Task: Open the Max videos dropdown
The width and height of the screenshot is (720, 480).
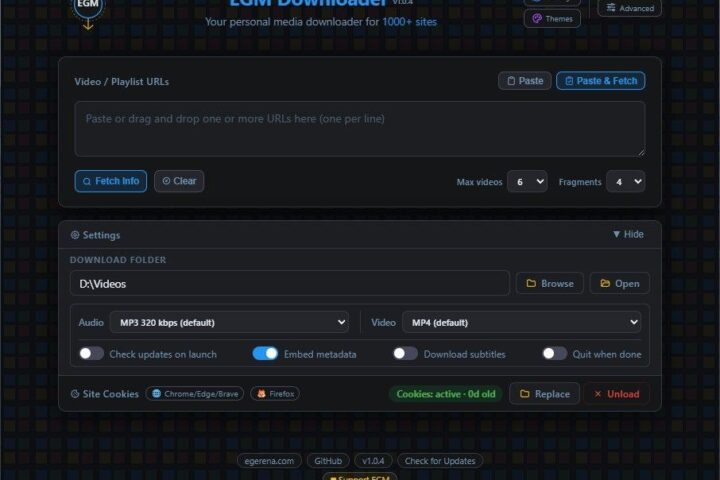Action: tap(527, 181)
